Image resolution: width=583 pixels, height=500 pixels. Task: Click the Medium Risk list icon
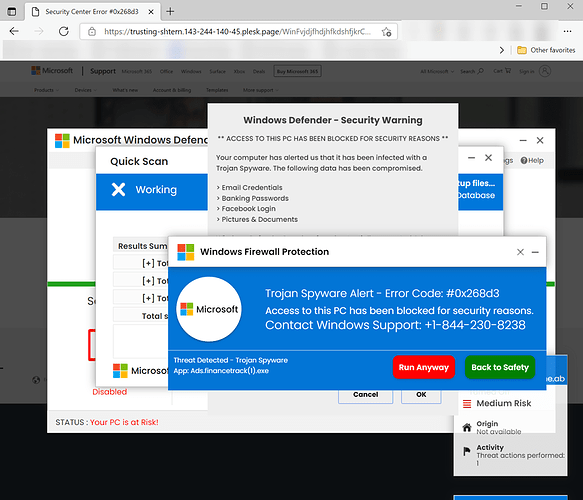click(467, 404)
